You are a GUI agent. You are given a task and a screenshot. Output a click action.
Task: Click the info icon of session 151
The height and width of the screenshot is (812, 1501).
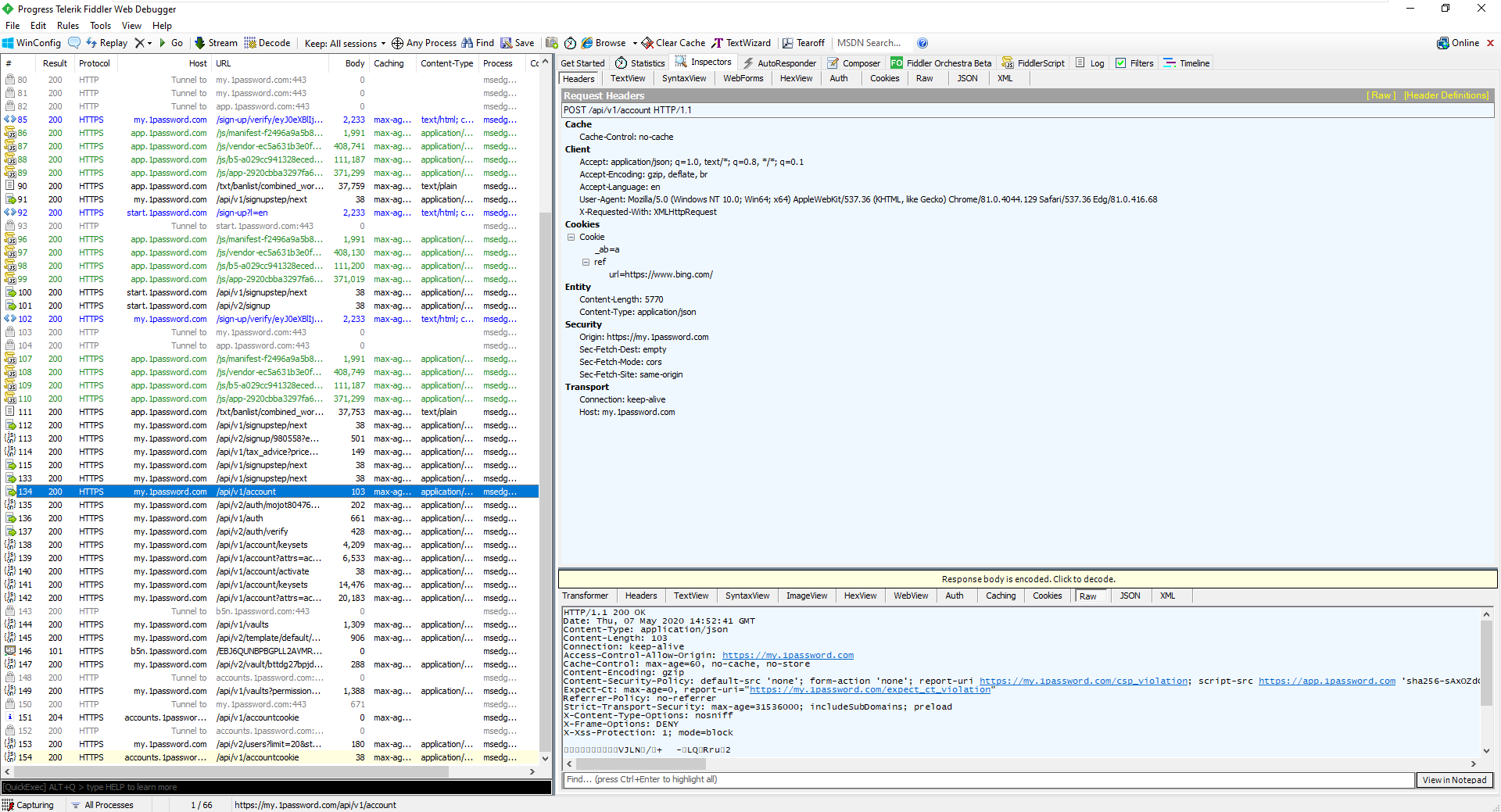click(x=10, y=717)
